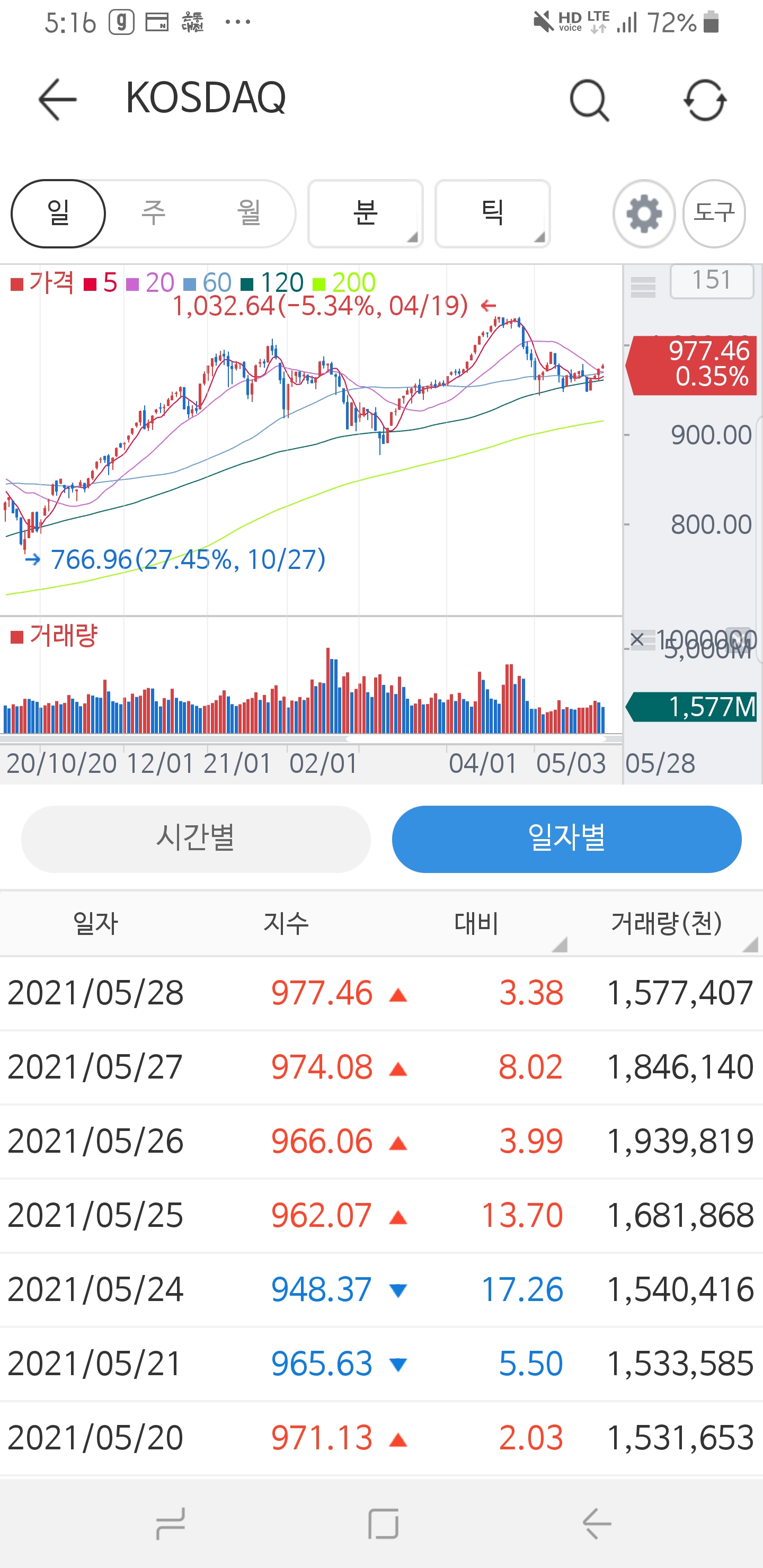Tap the 20-day MA legend swatch

point(132,283)
